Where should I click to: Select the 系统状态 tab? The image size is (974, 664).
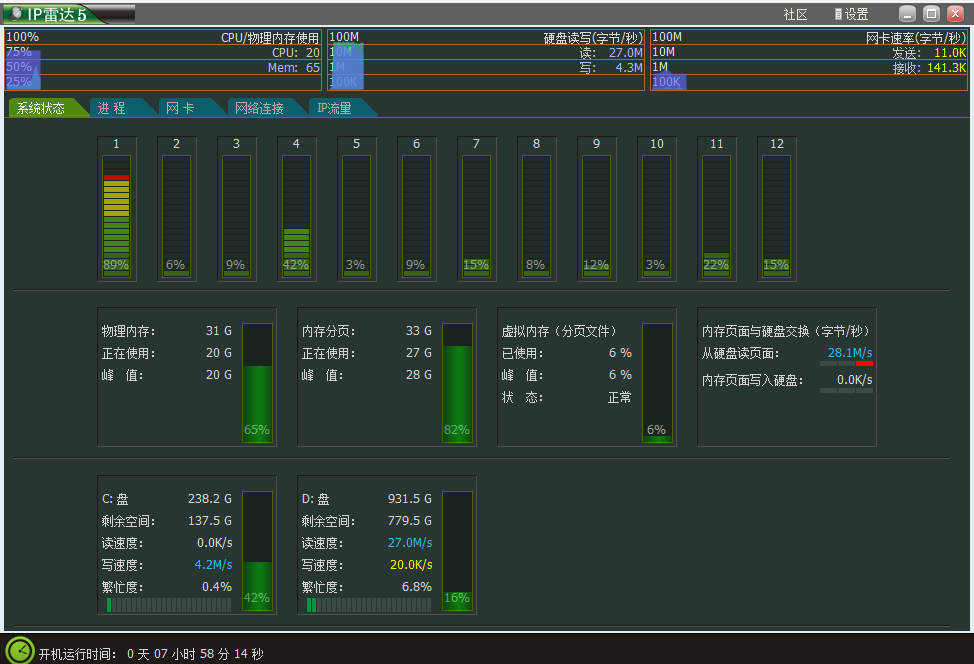pos(42,108)
